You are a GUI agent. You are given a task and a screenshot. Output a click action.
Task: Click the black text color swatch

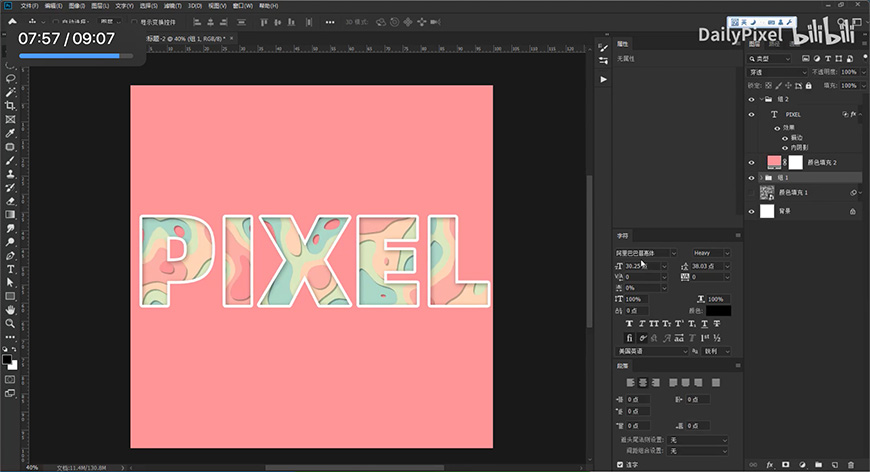(718, 311)
